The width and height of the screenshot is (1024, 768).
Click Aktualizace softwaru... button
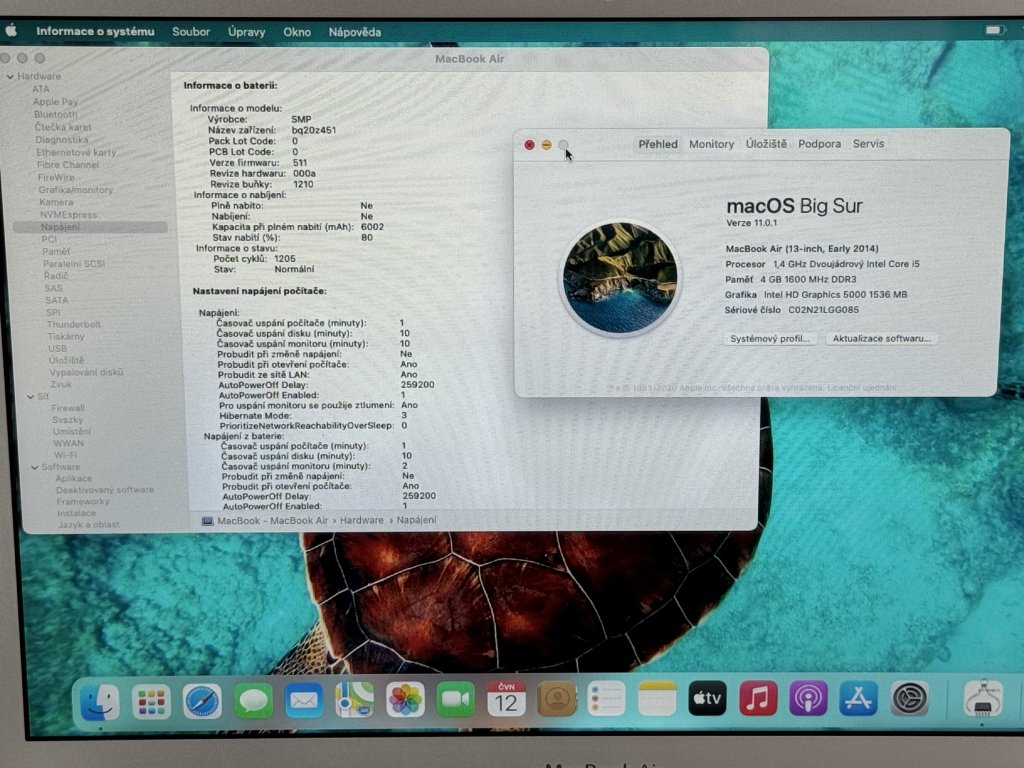882,338
